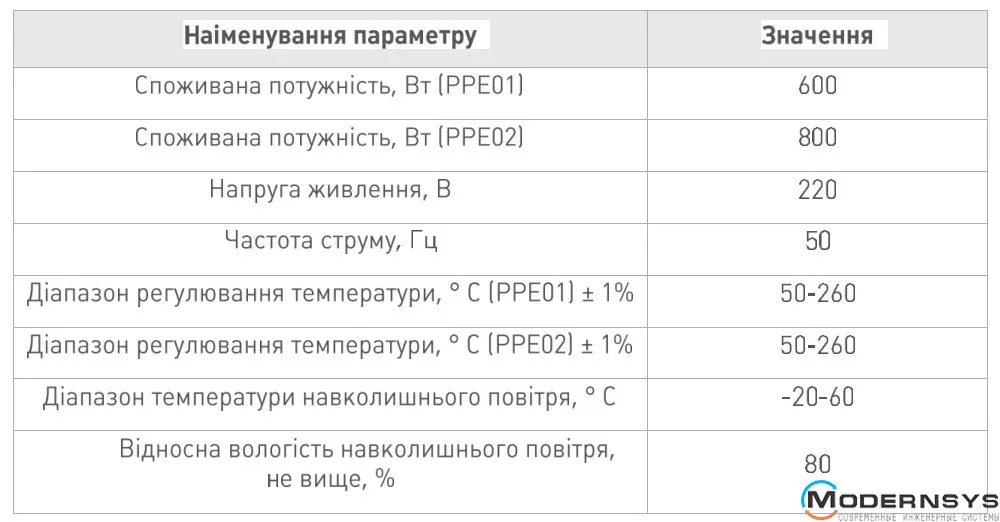Select the PPE01 temperature regulation range label

coord(330,293)
